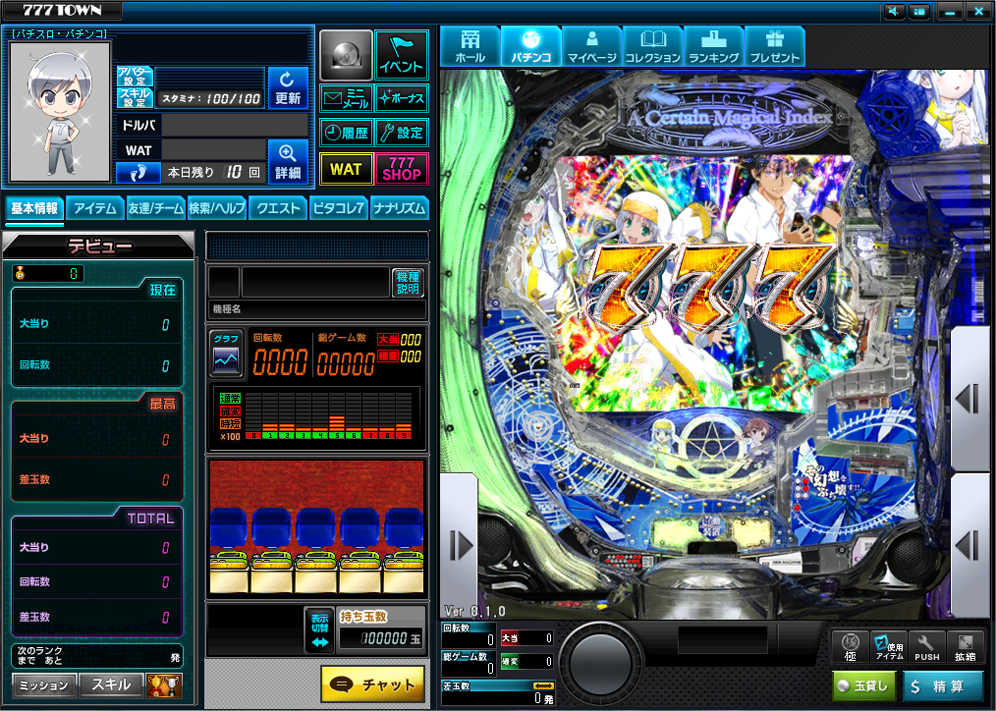The width and height of the screenshot is (996, 711).
Task: Open the グラフ graph icon
Action: (x=226, y=354)
